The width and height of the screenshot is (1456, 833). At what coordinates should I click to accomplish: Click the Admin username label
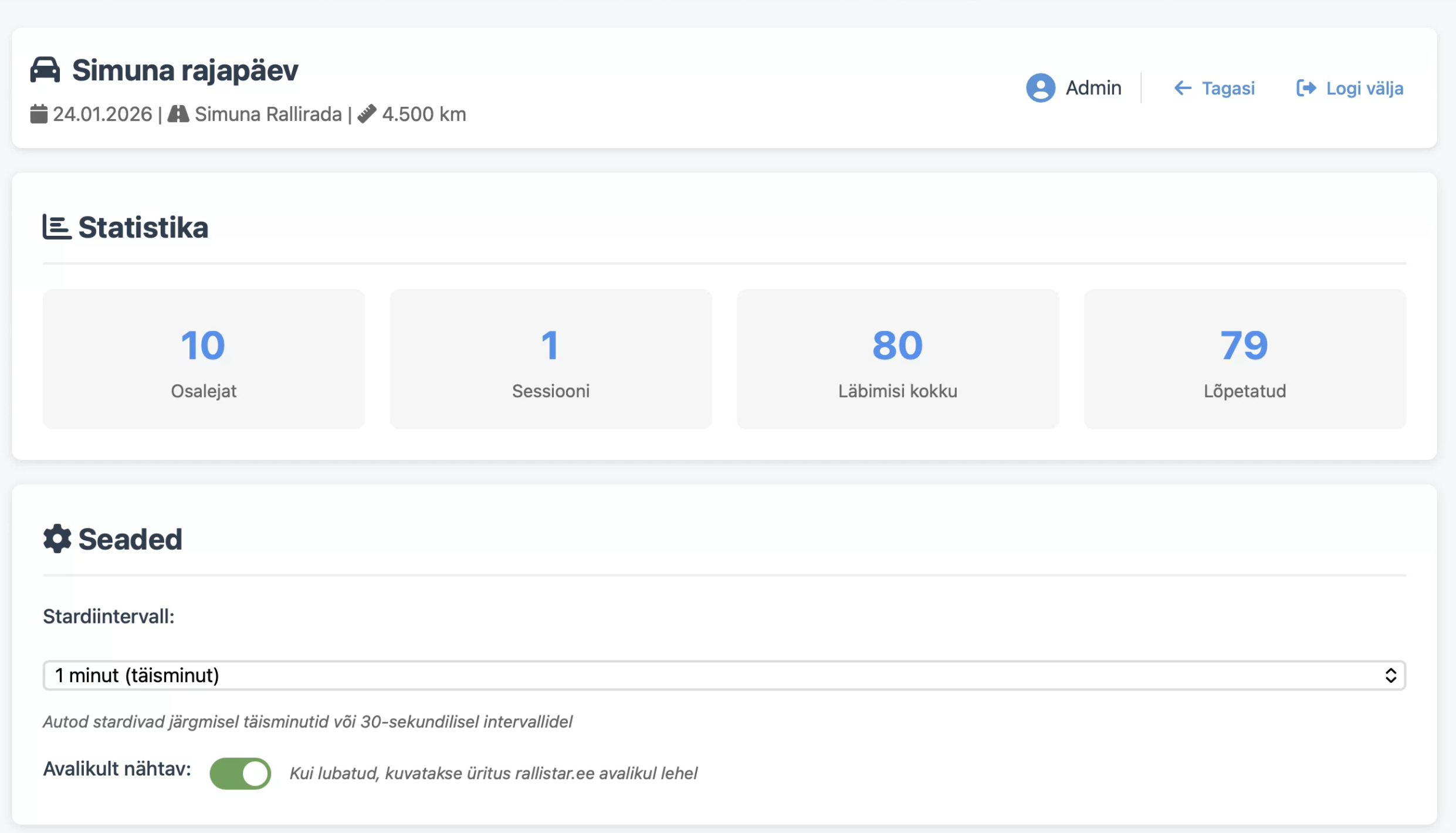click(x=1093, y=88)
